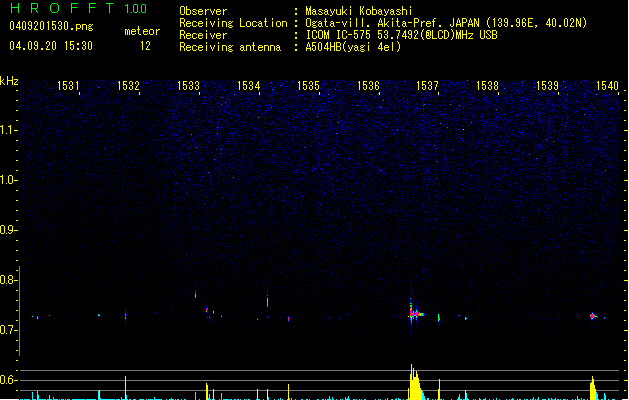
Task: Click the HROFFT 1.0.0 title text
Action: pyautogui.click(x=79, y=8)
